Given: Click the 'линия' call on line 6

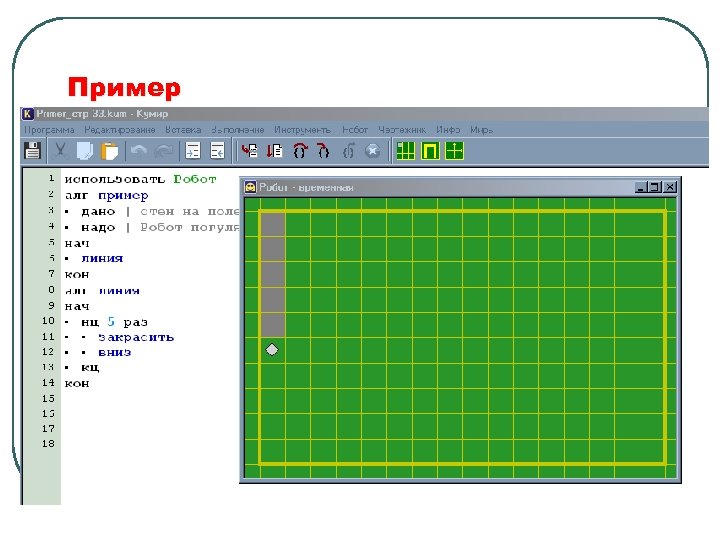Looking at the screenshot, I should [102, 259].
